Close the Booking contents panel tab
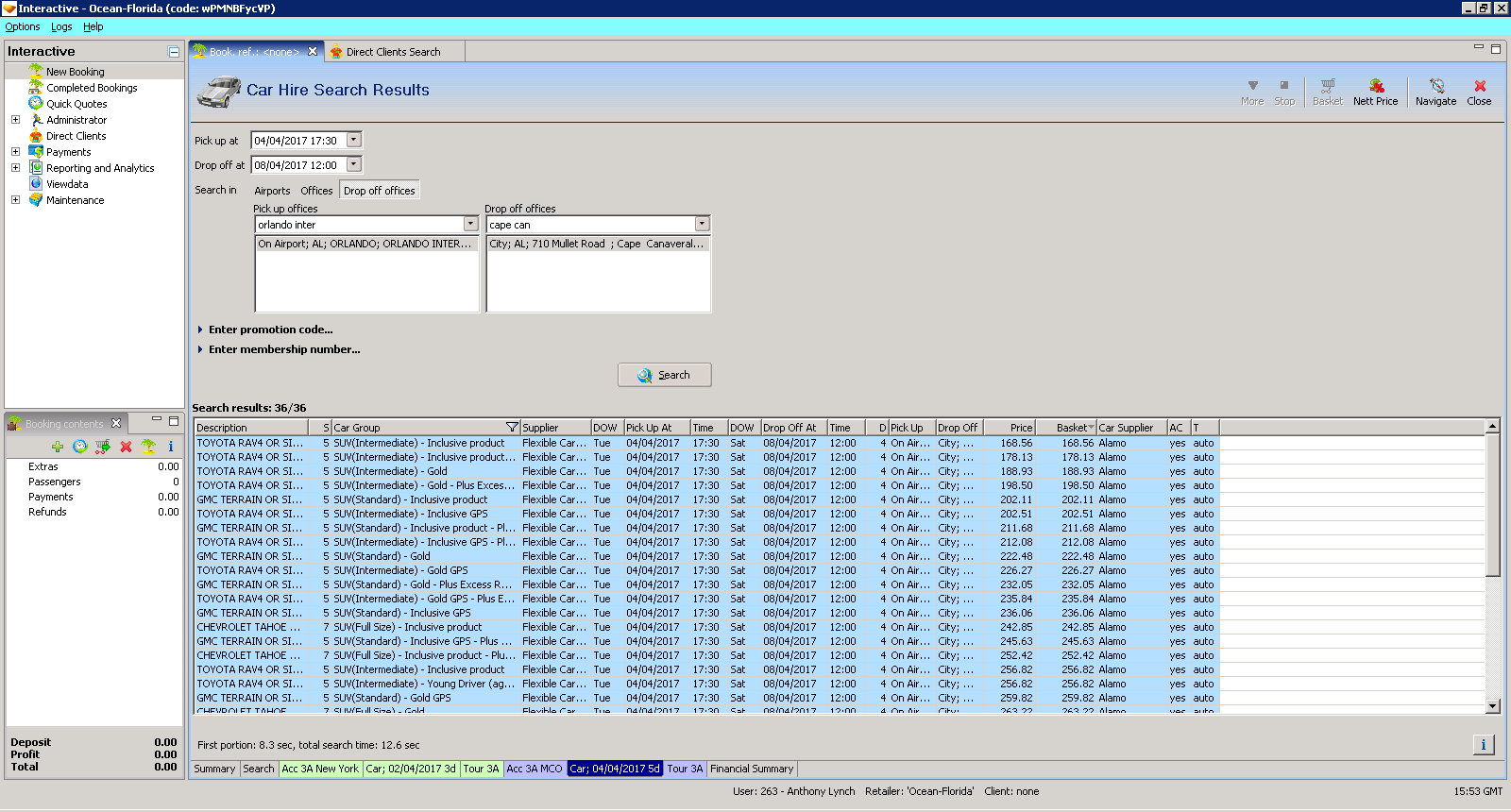This screenshot has height=812, width=1511. [x=116, y=423]
